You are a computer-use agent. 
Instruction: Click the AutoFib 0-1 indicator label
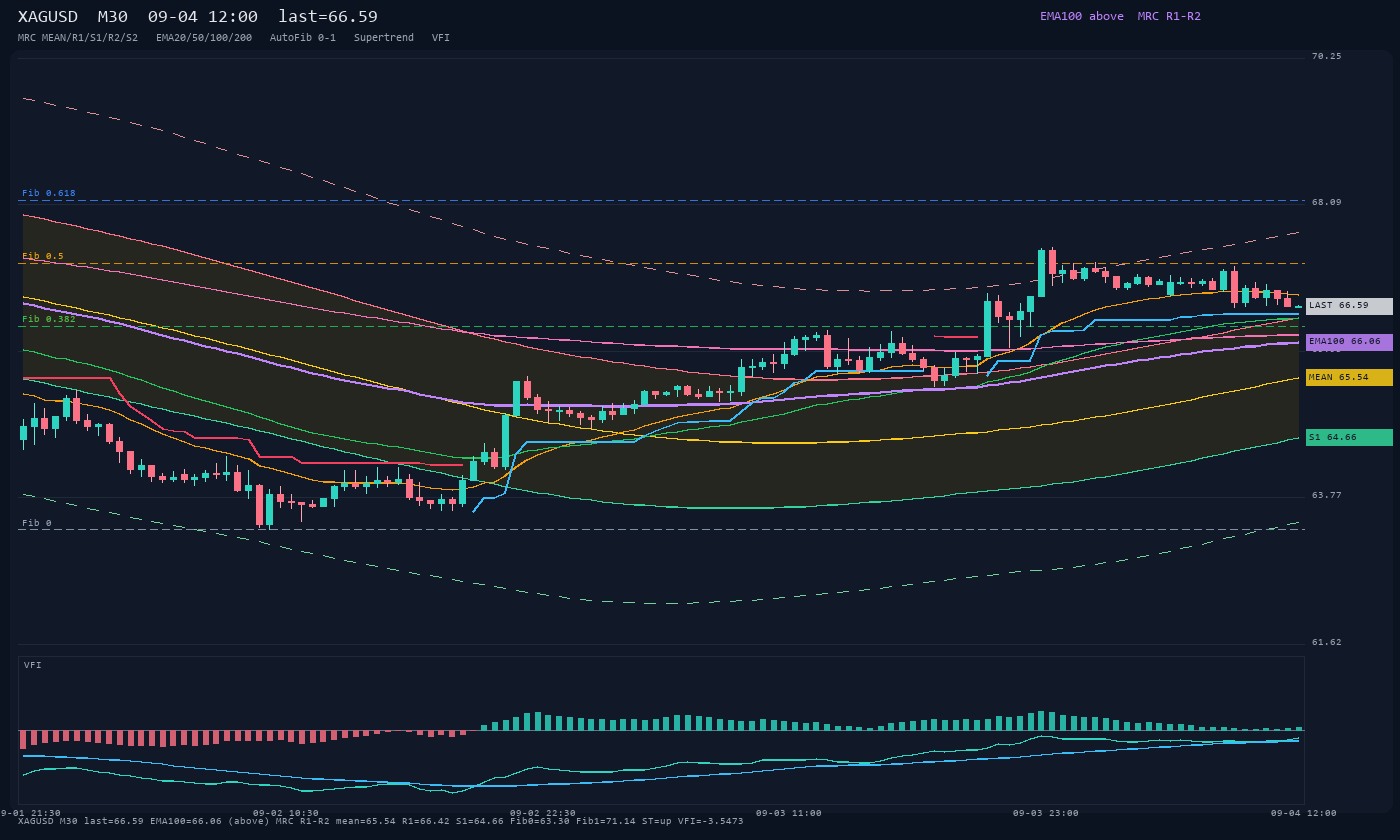click(303, 38)
